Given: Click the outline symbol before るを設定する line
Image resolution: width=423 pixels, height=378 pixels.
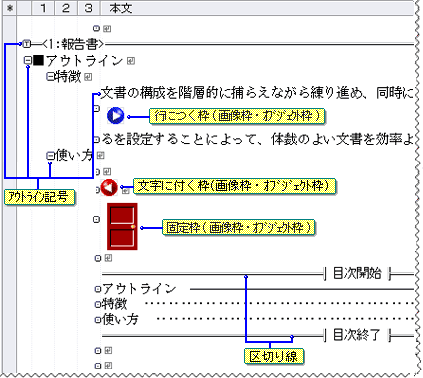Looking at the screenshot, I should point(97,139).
